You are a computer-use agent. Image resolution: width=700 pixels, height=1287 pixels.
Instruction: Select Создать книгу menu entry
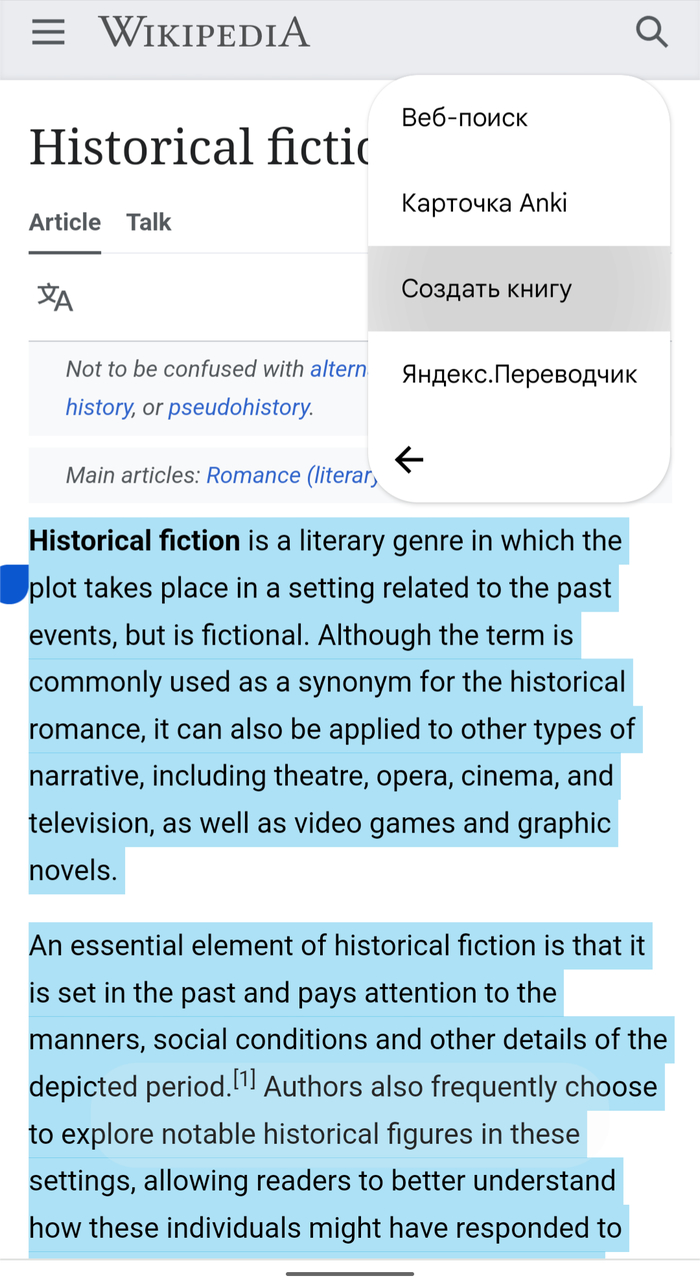pos(486,289)
